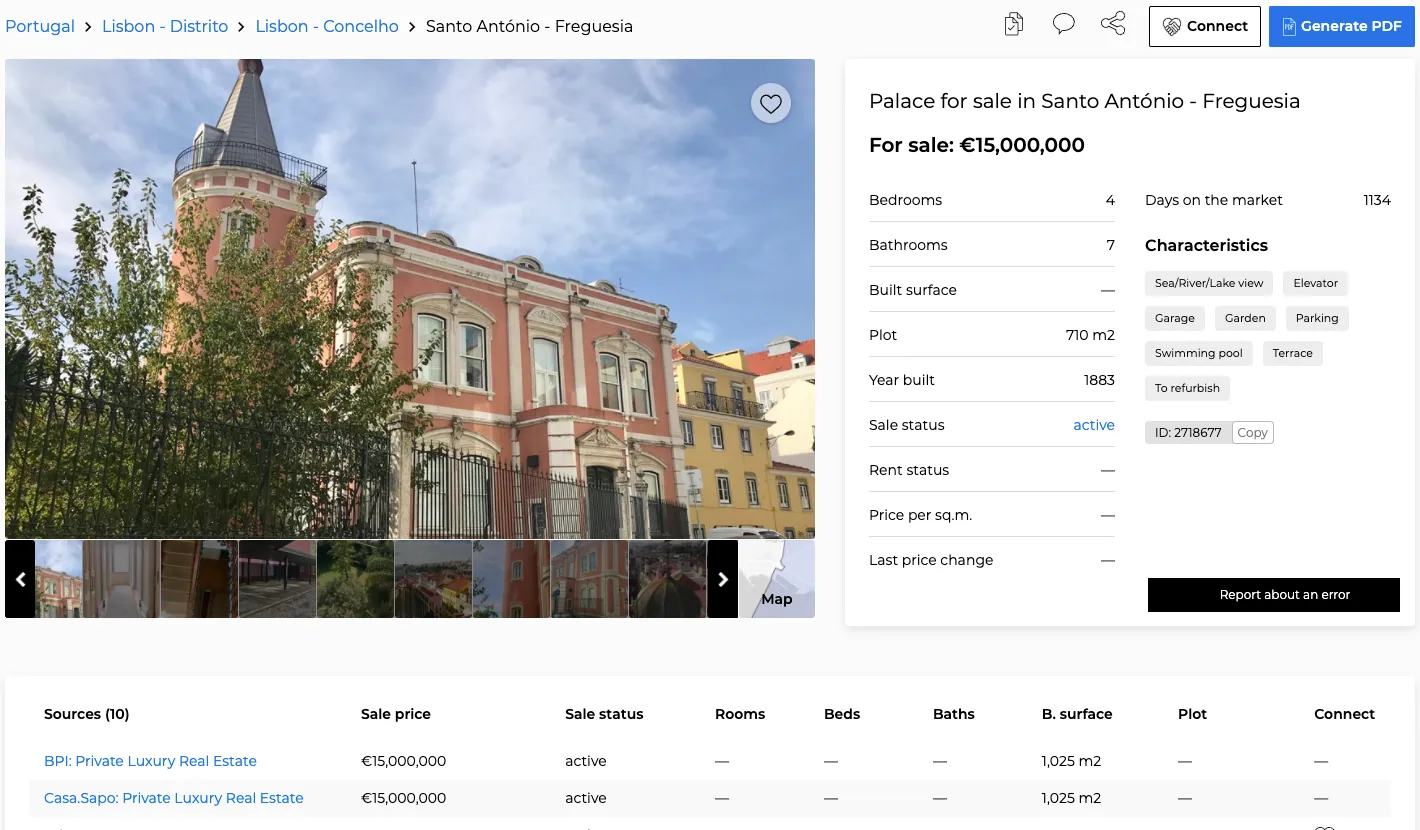Click the For sale: €15,000,000 price
Screen dimensions: 1420x830
(977, 145)
